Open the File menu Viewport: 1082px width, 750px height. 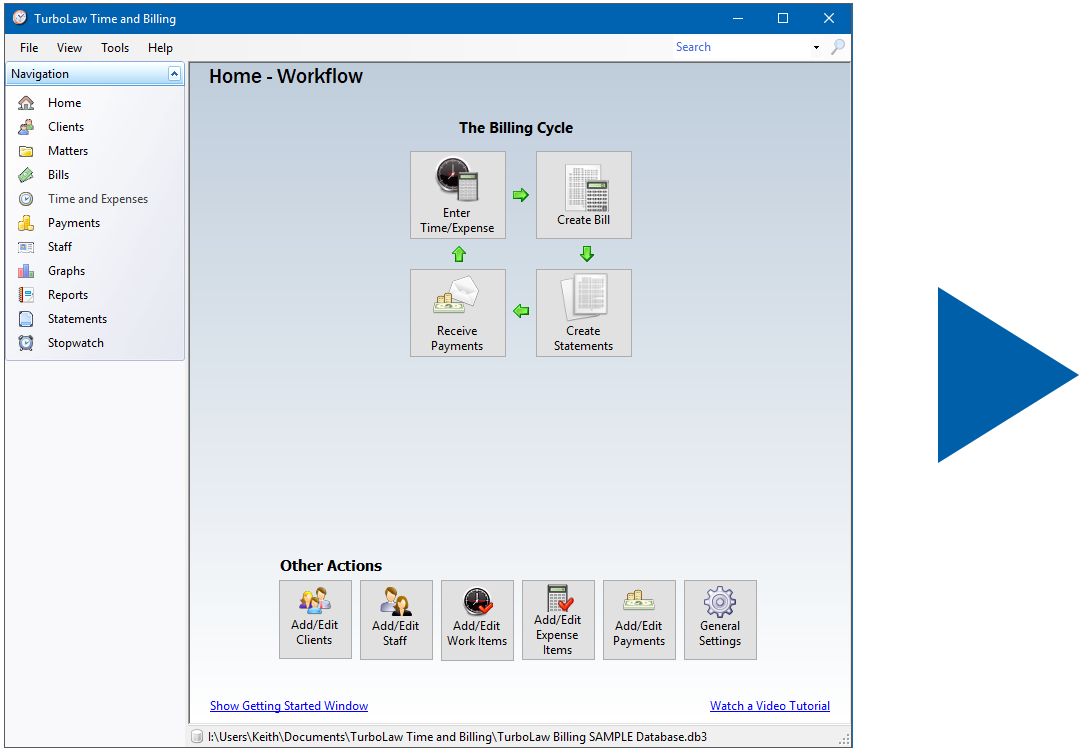pos(29,48)
